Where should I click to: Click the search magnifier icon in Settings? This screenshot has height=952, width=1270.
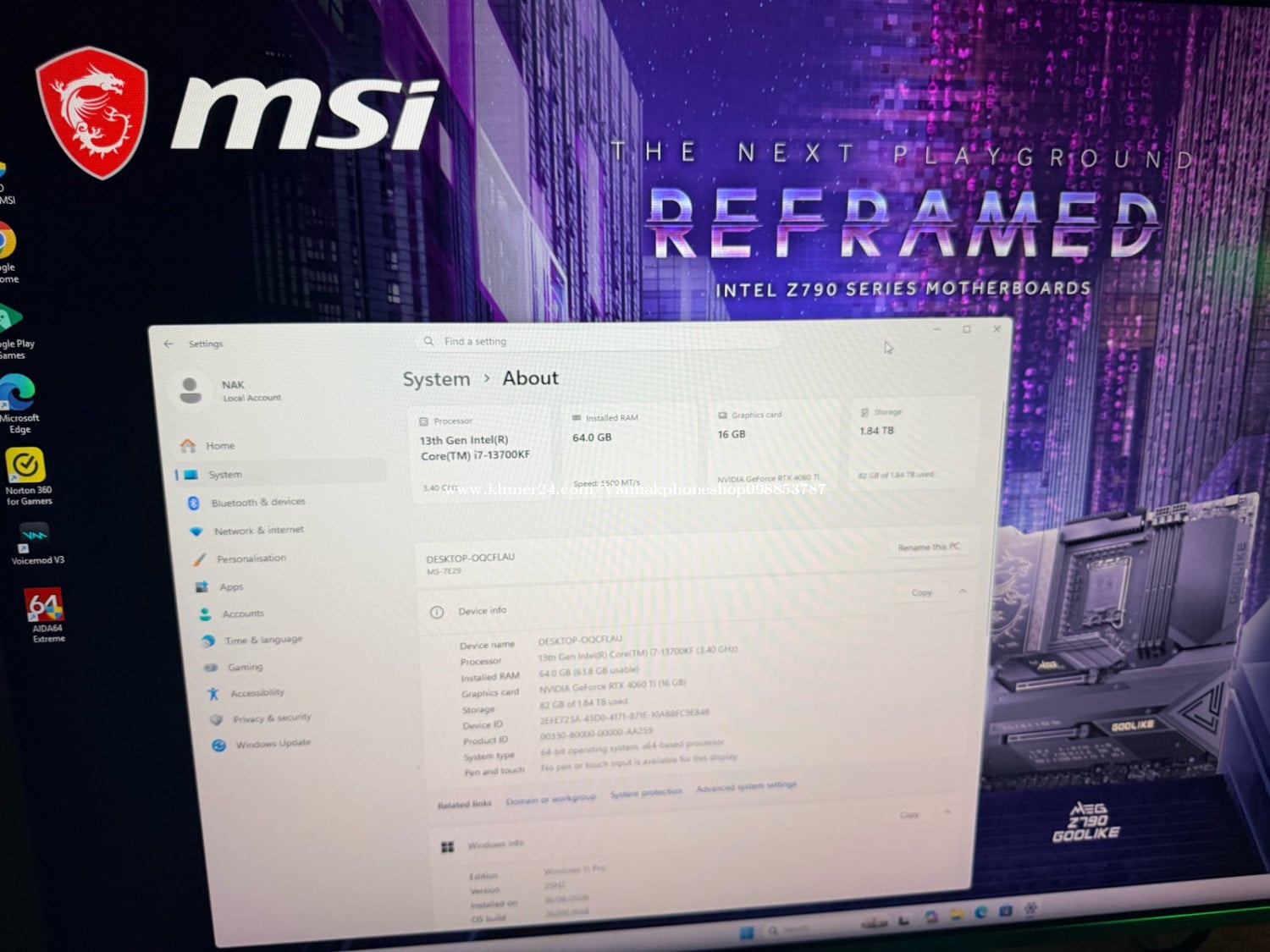click(x=428, y=341)
